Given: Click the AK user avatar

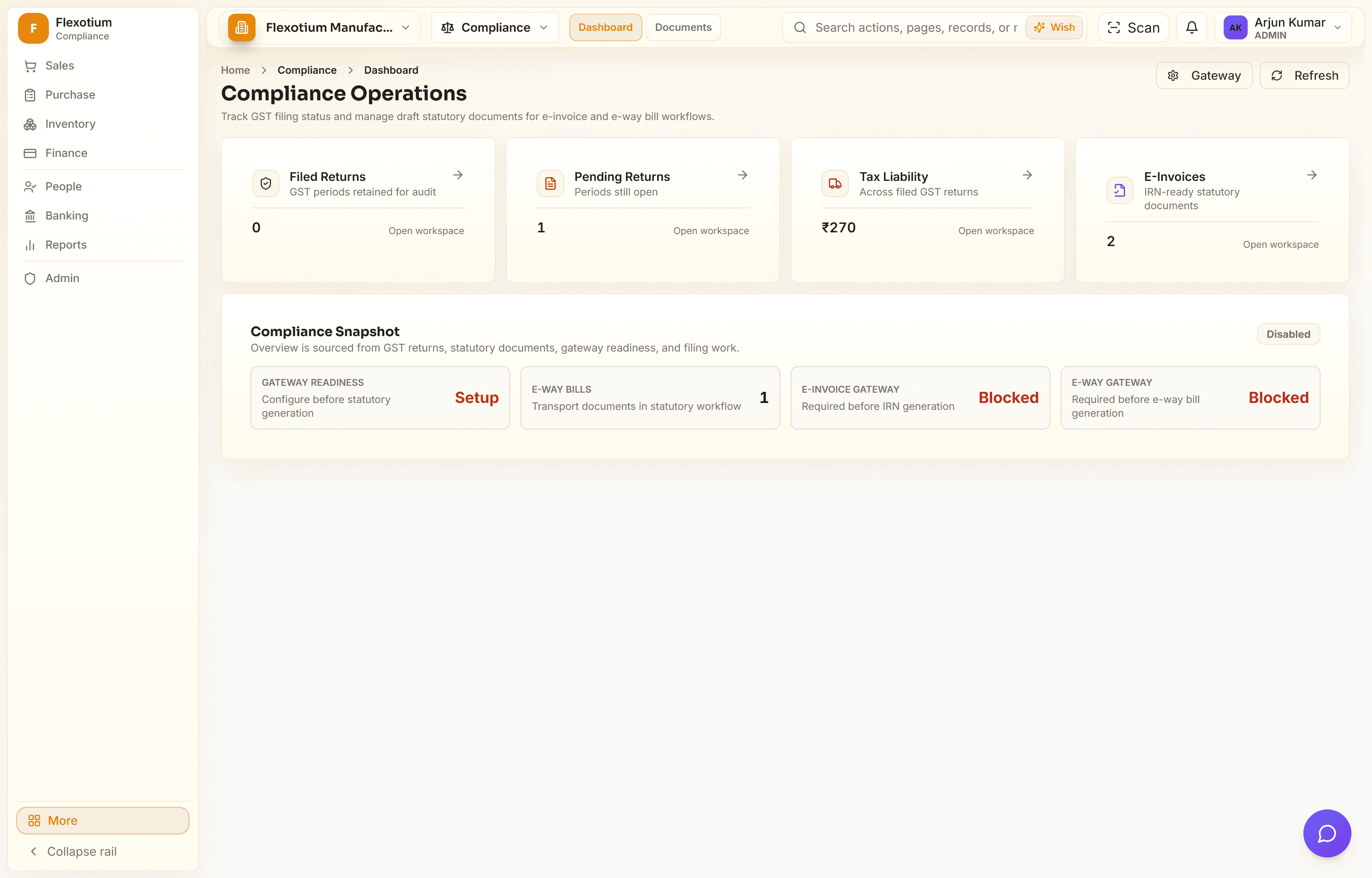Looking at the screenshot, I should (x=1235, y=27).
